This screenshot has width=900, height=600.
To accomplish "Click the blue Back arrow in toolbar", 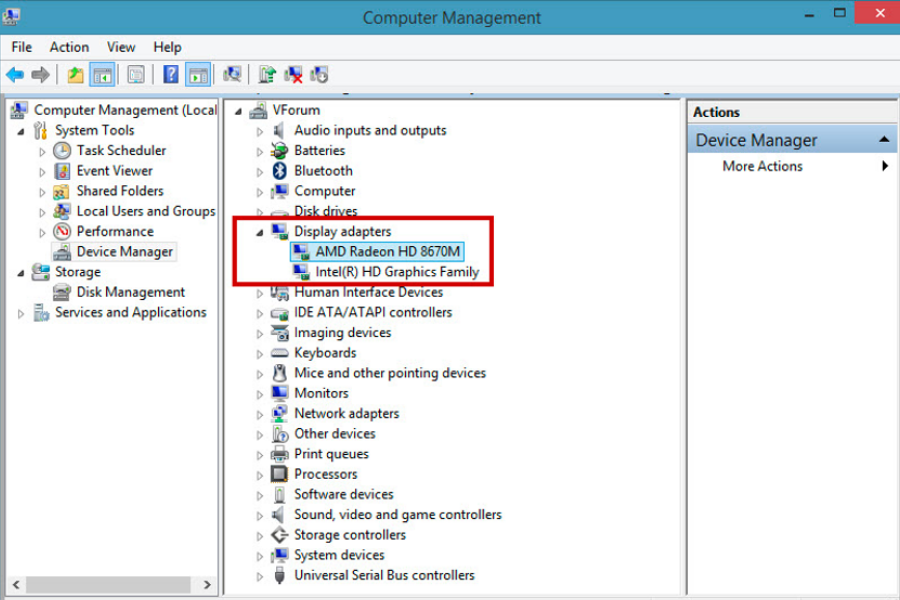I will click(x=15, y=75).
